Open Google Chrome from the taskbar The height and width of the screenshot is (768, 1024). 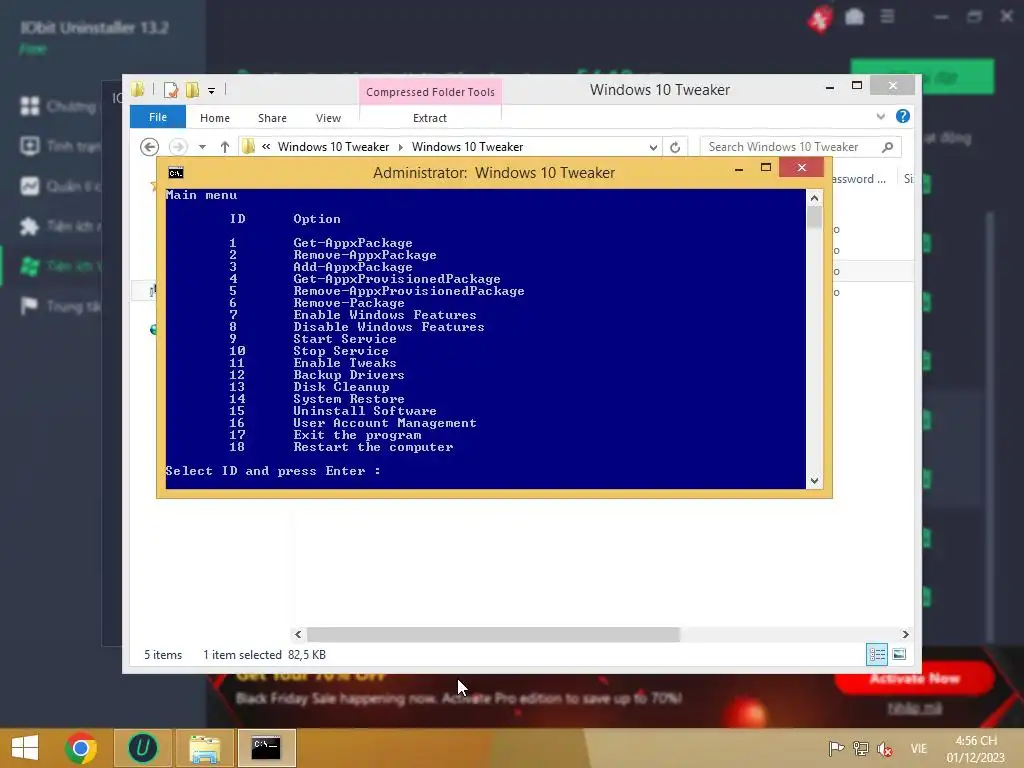tap(81, 748)
